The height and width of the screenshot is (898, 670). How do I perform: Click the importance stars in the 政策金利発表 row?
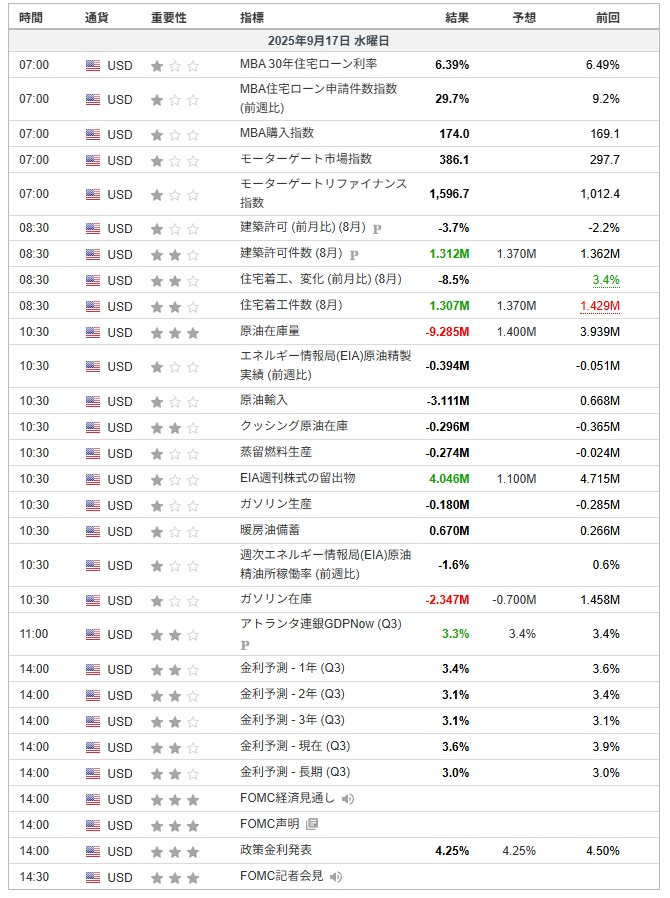175,851
